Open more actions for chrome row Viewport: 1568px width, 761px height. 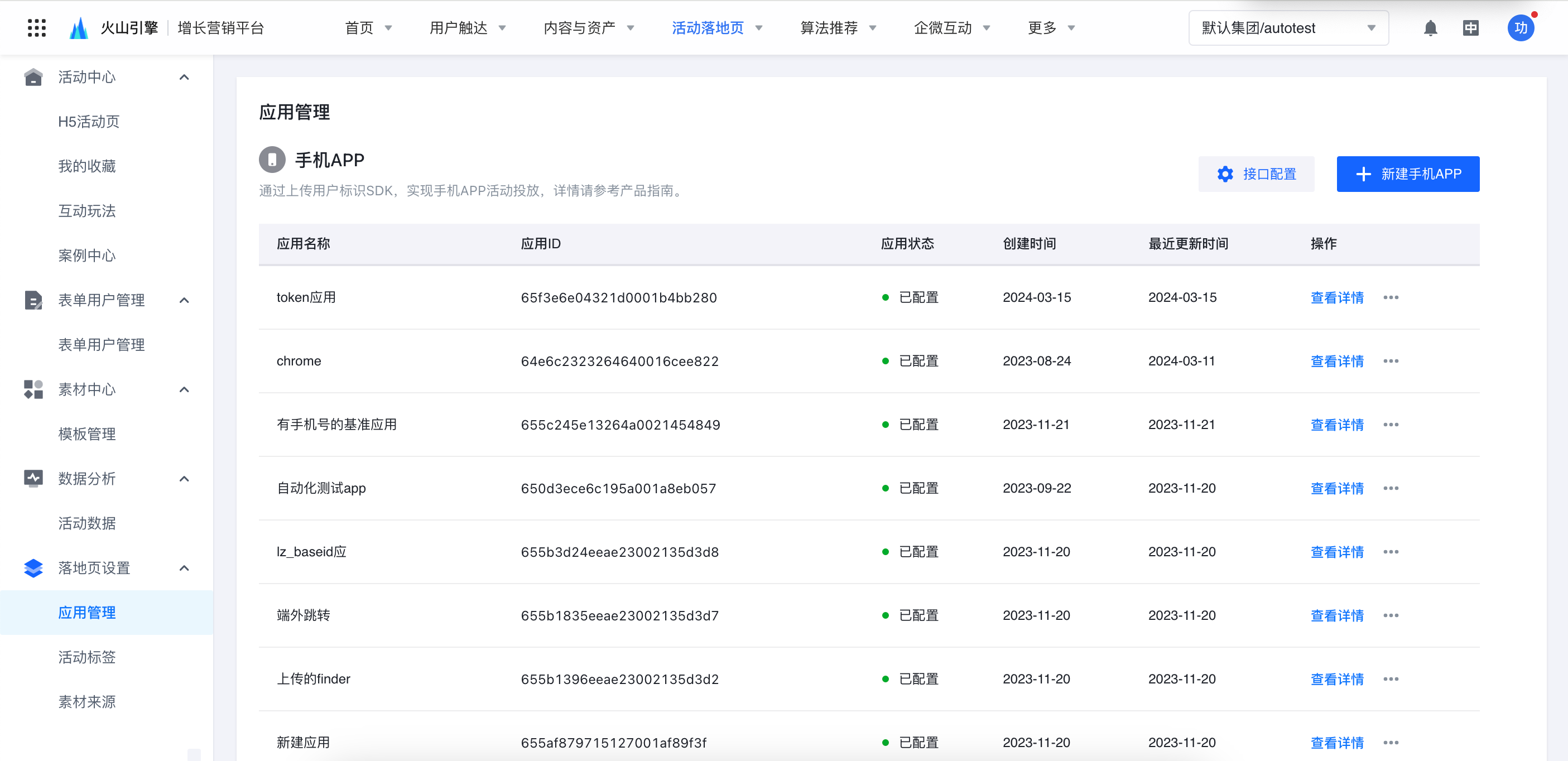1390,361
